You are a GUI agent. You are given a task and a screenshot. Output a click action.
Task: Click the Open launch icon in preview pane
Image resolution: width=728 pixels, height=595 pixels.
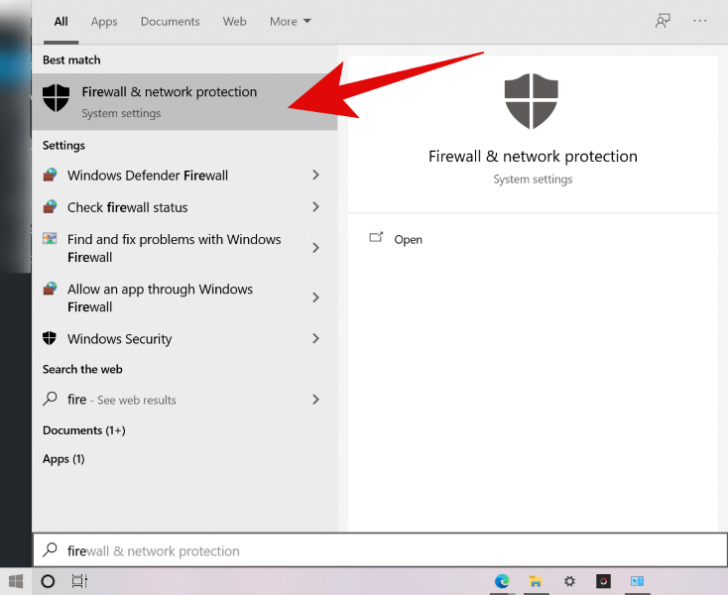tap(376, 238)
